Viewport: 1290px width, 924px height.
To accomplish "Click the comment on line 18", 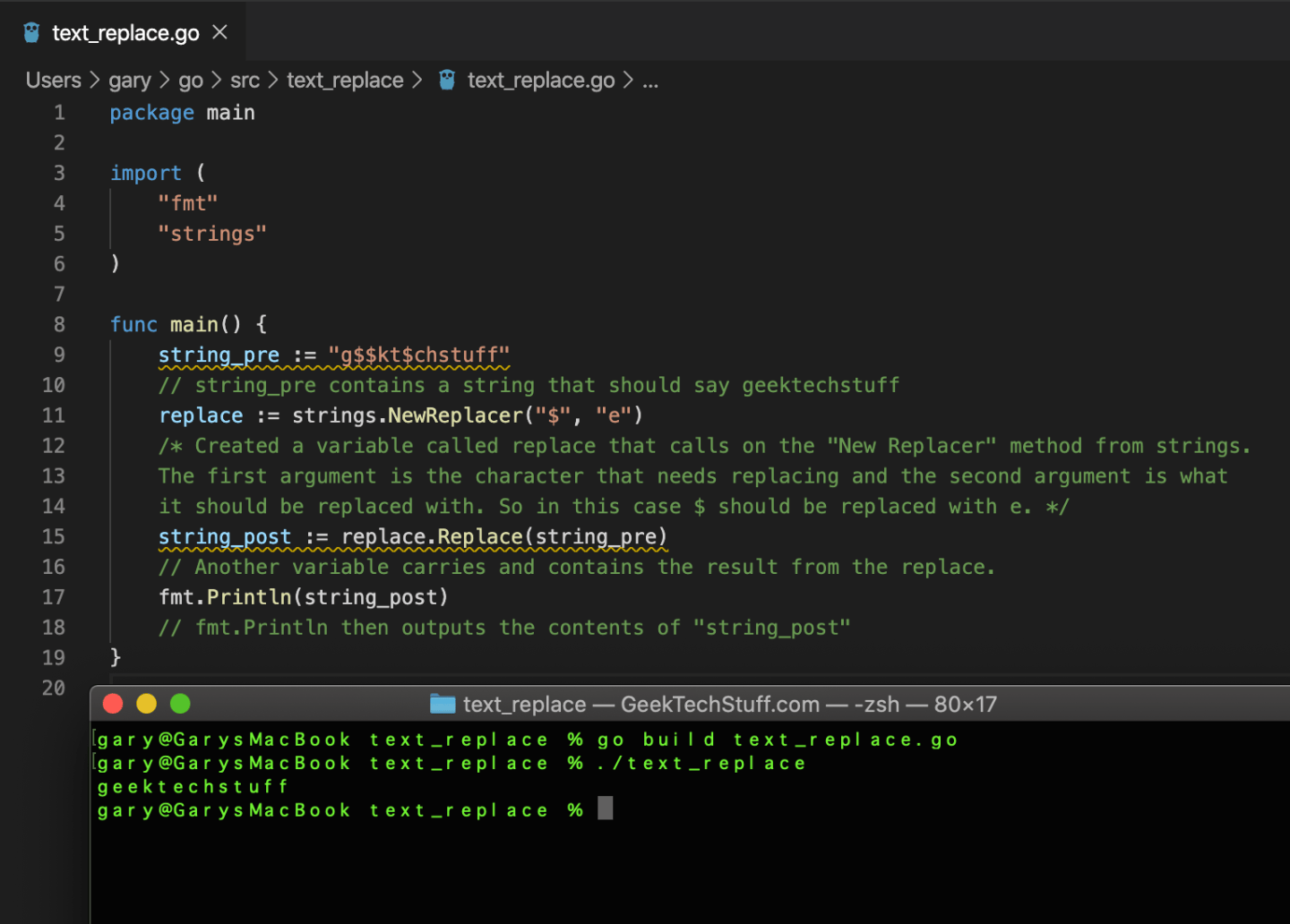I will tap(504, 628).
